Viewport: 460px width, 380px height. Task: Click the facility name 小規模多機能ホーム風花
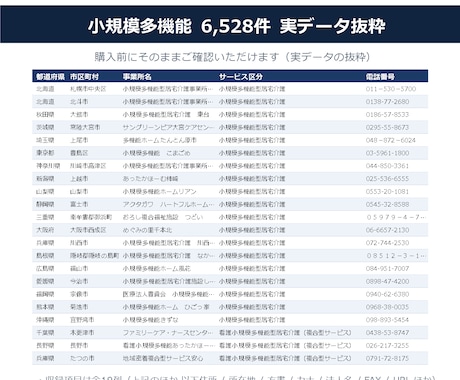point(156,268)
